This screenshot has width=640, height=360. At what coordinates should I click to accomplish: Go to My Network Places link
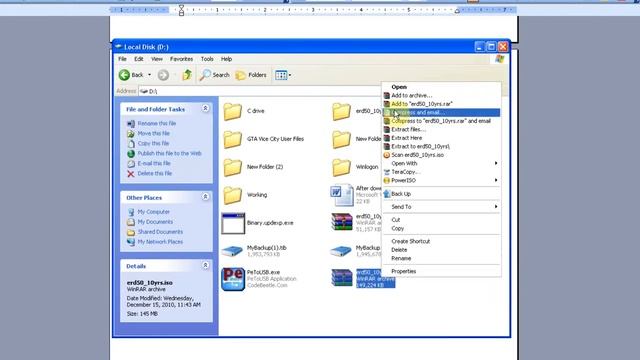(160, 242)
